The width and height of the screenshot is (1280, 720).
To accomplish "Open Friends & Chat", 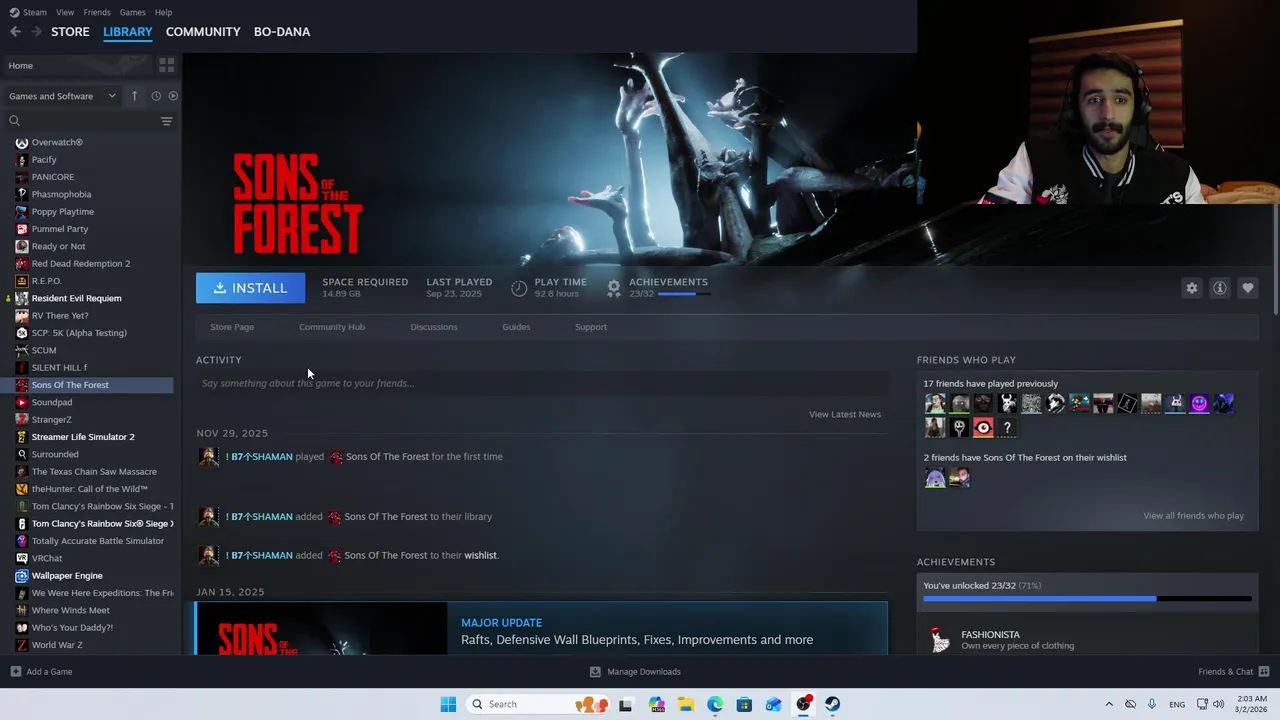I will 1233,672.
